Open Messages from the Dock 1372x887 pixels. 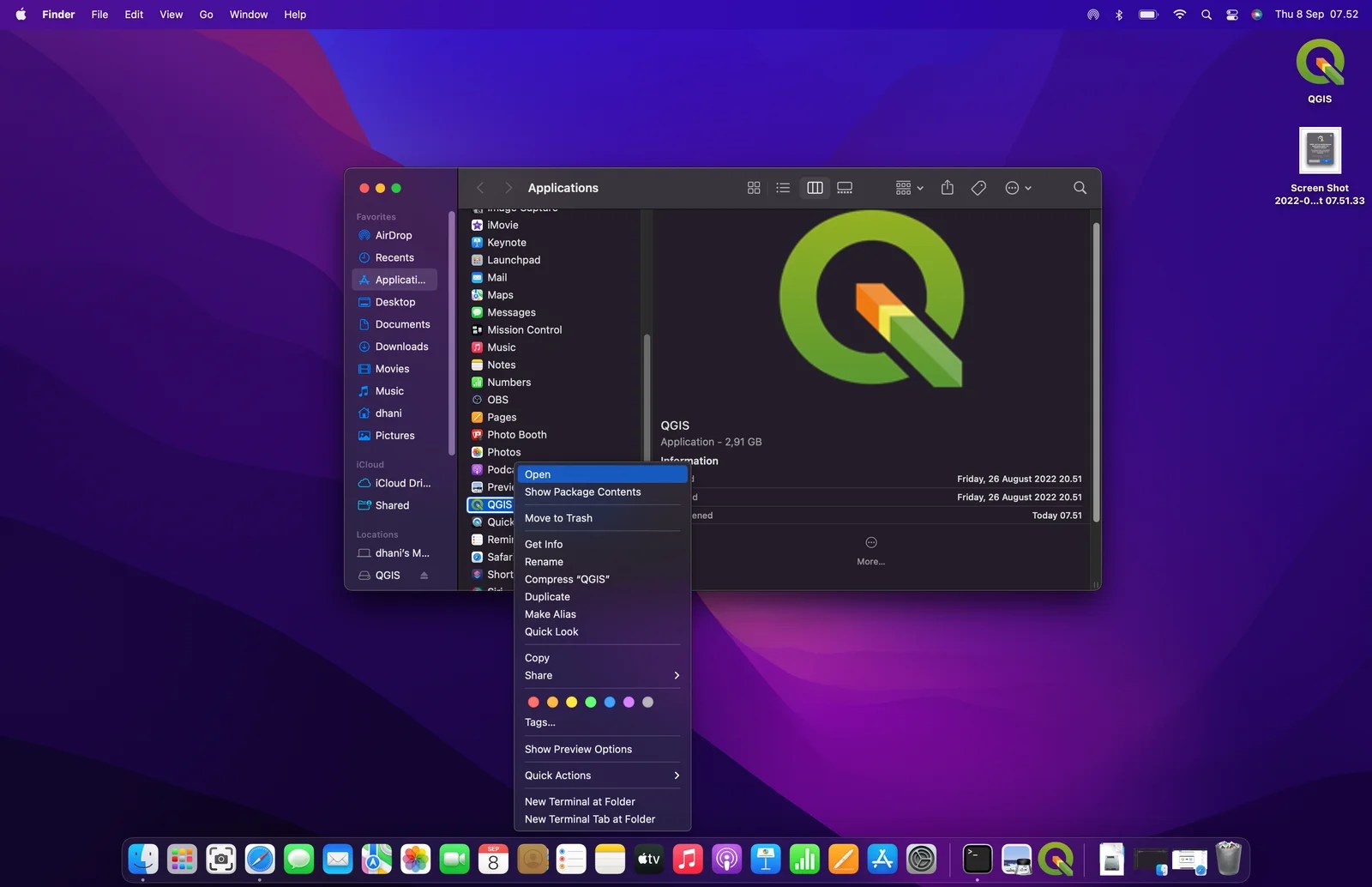pos(299,859)
